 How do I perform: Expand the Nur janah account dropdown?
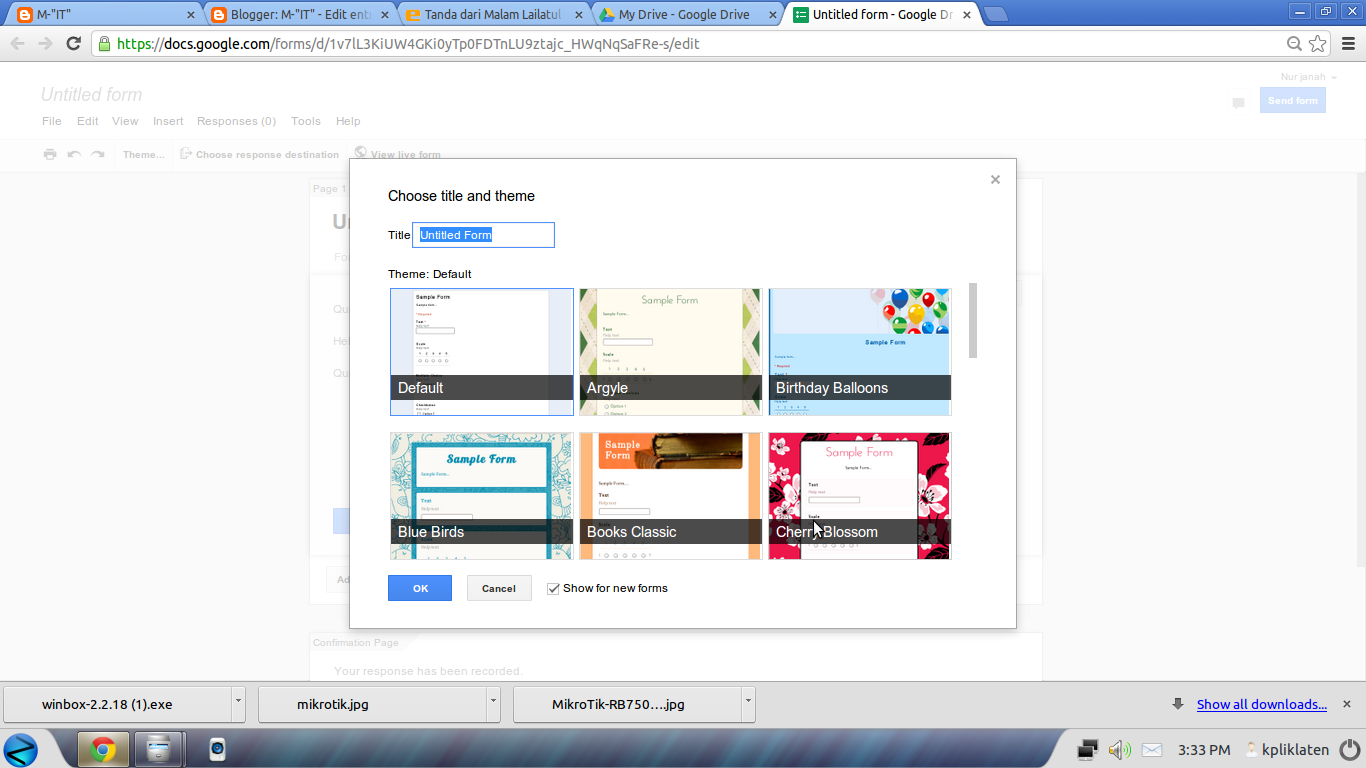tap(1308, 77)
